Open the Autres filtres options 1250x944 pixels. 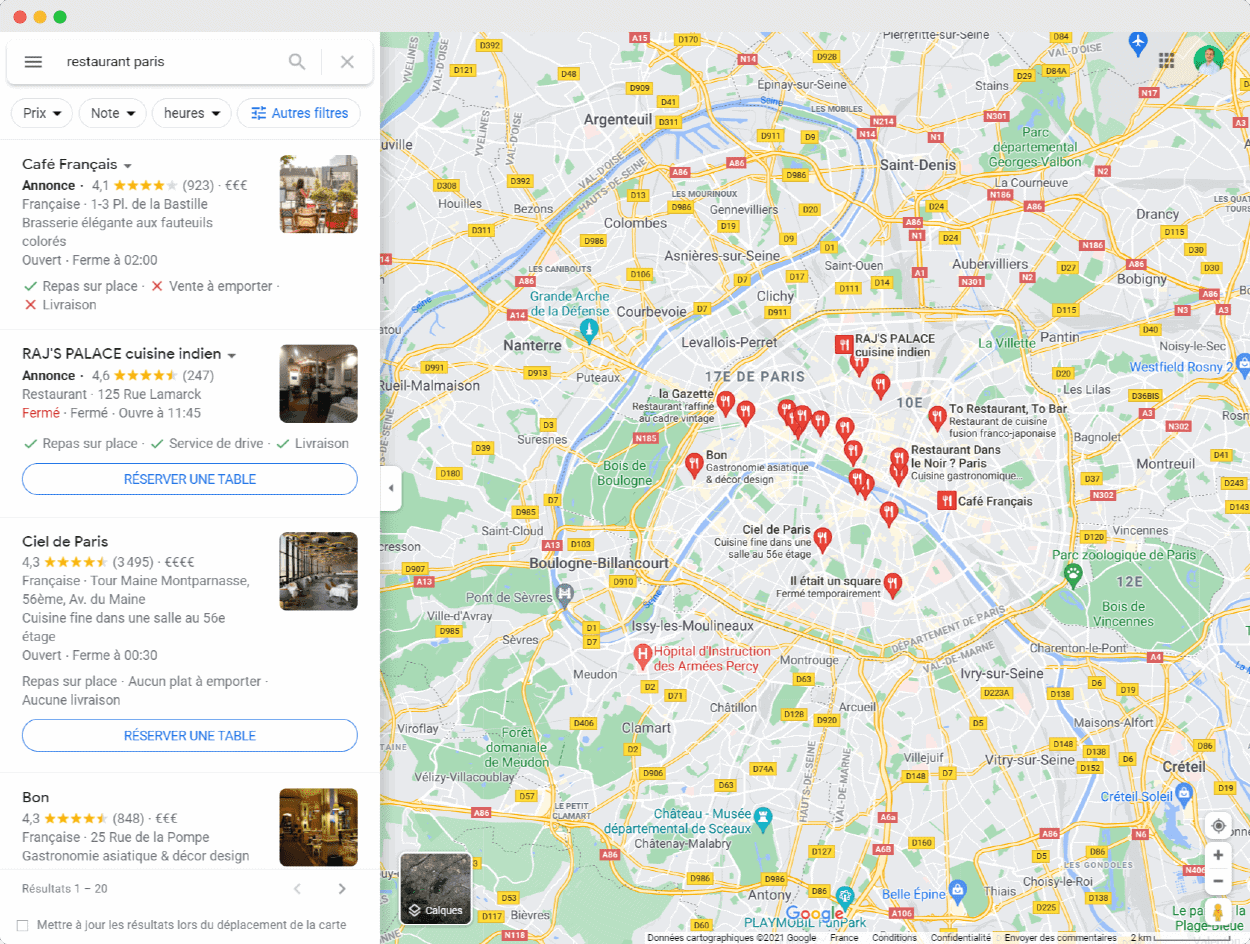point(299,113)
